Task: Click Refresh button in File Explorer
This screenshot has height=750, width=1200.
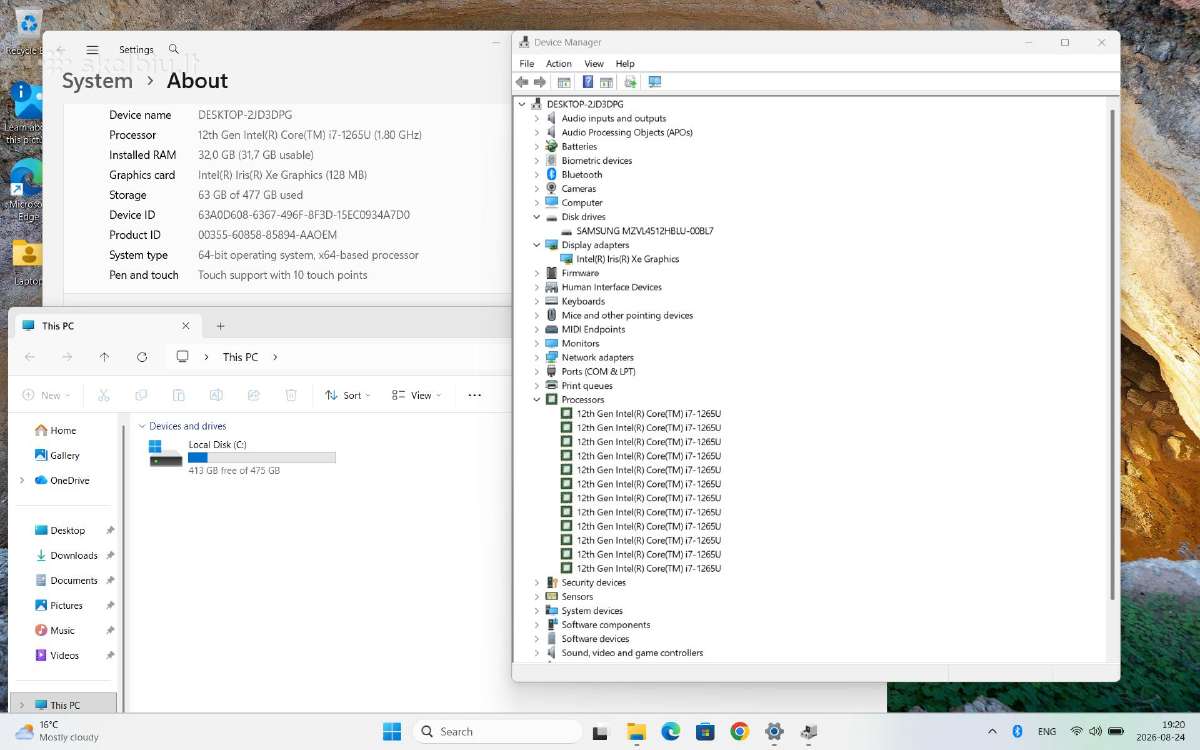Action: coord(142,357)
